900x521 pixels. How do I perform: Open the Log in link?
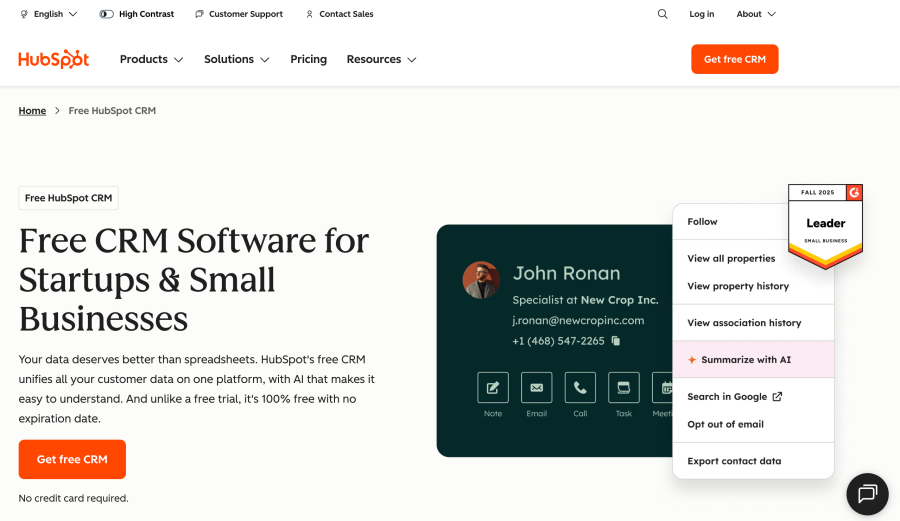point(701,14)
